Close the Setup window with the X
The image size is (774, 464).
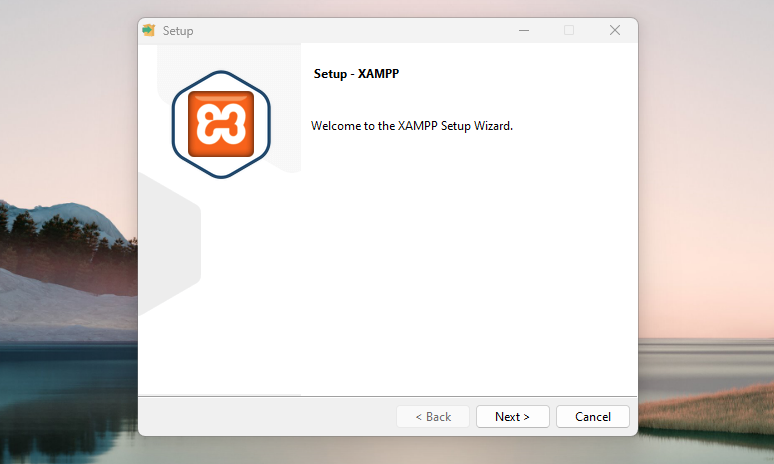click(x=615, y=30)
